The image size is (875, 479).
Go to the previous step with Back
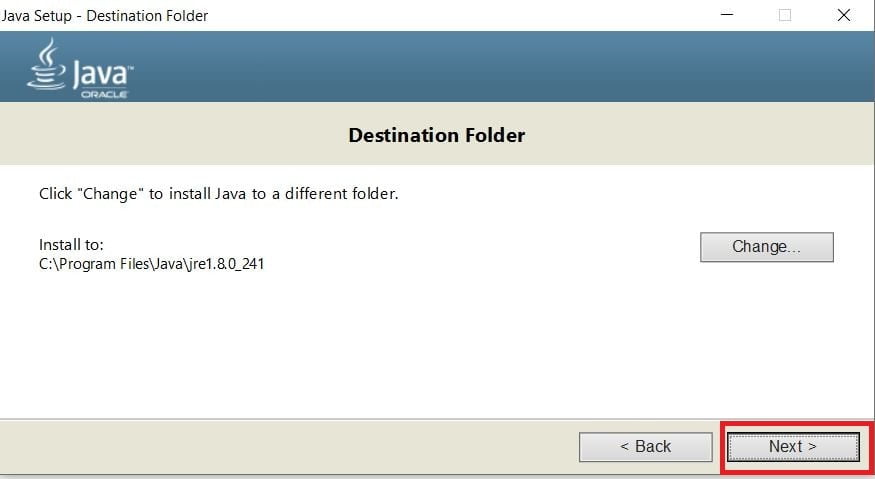pyautogui.click(x=646, y=447)
